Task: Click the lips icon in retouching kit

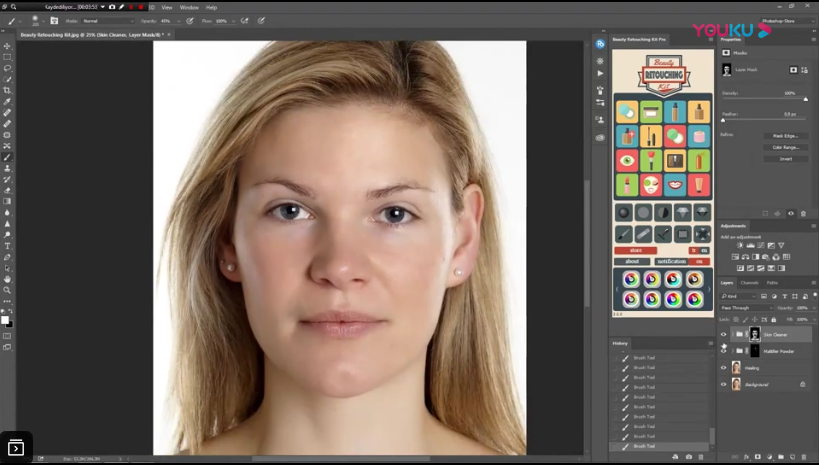Action: (x=675, y=185)
